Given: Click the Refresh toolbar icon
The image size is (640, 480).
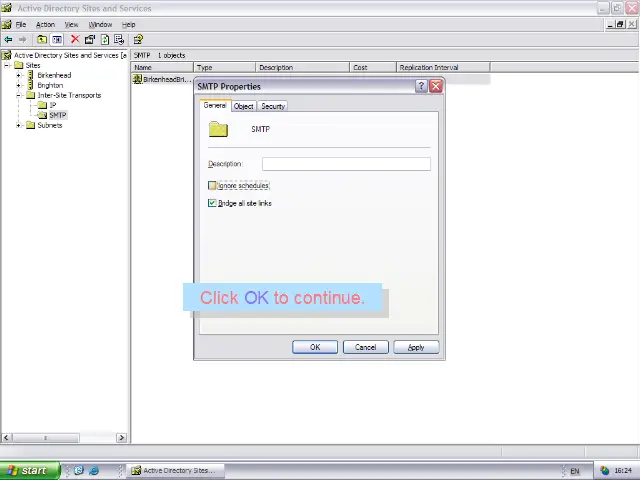Looking at the screenshot, I should (x=104, y=40).
